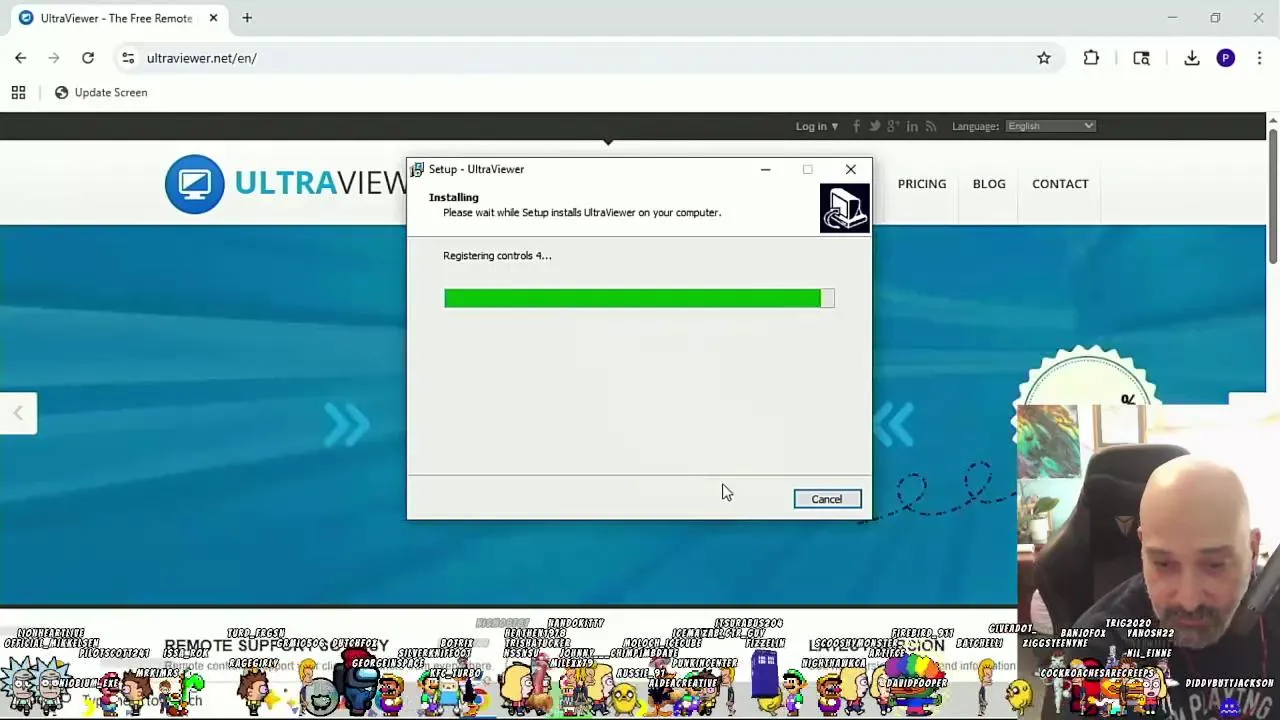Open the media control icon in toolbar
The height and width of the screenshot is (720, 1280).
(x=1141, y=58)
